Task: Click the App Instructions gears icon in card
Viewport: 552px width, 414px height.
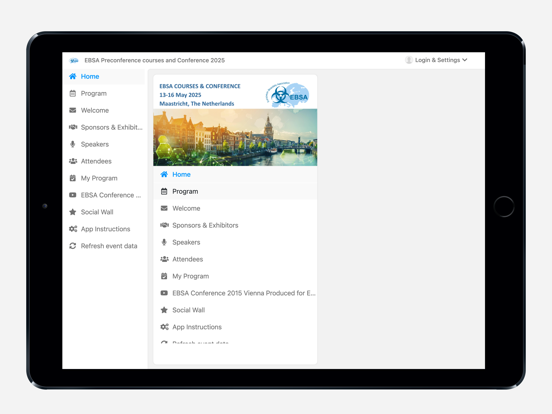Action: pos(164,327)
